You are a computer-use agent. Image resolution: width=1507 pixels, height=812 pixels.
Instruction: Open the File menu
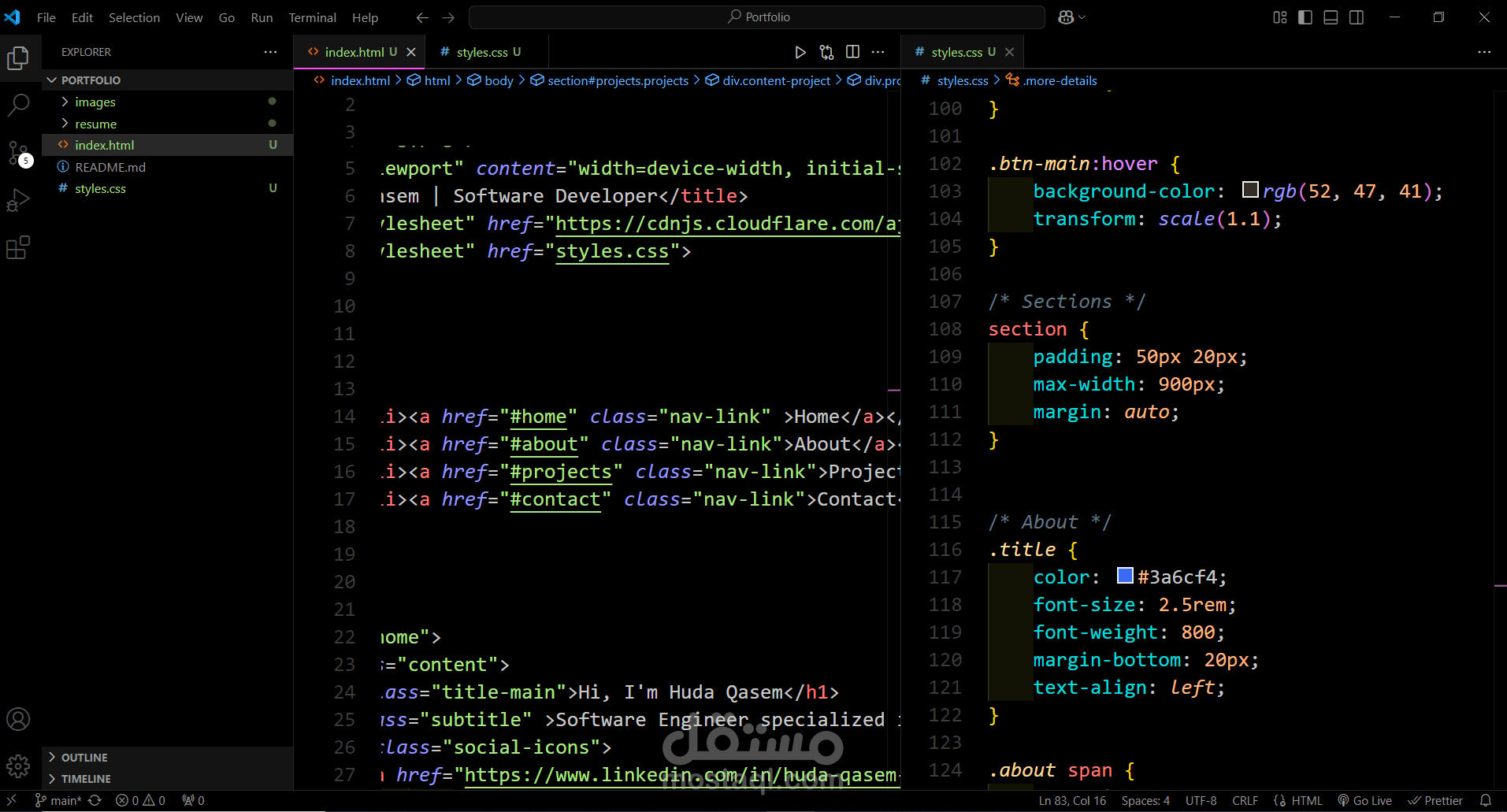tap(46, 17)
